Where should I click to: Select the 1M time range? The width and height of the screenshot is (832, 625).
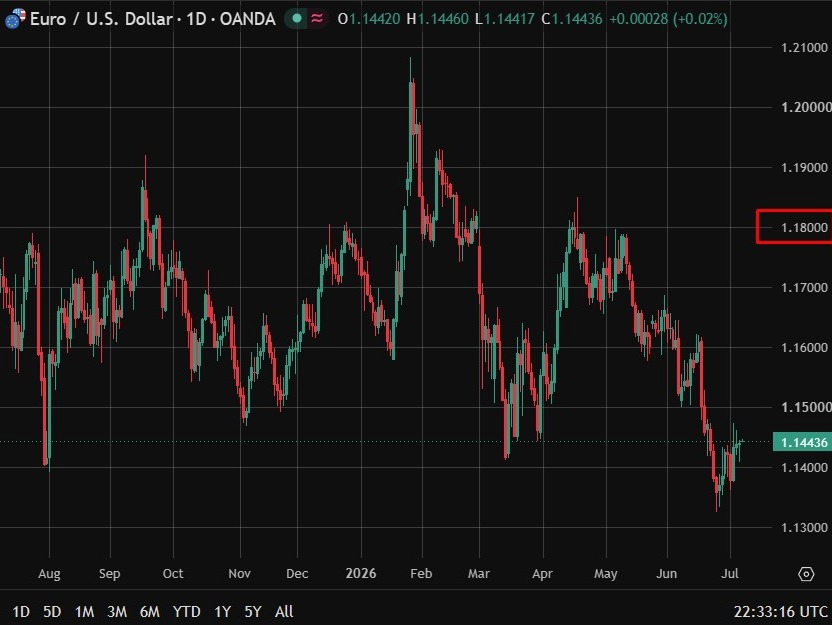[84, 612]
